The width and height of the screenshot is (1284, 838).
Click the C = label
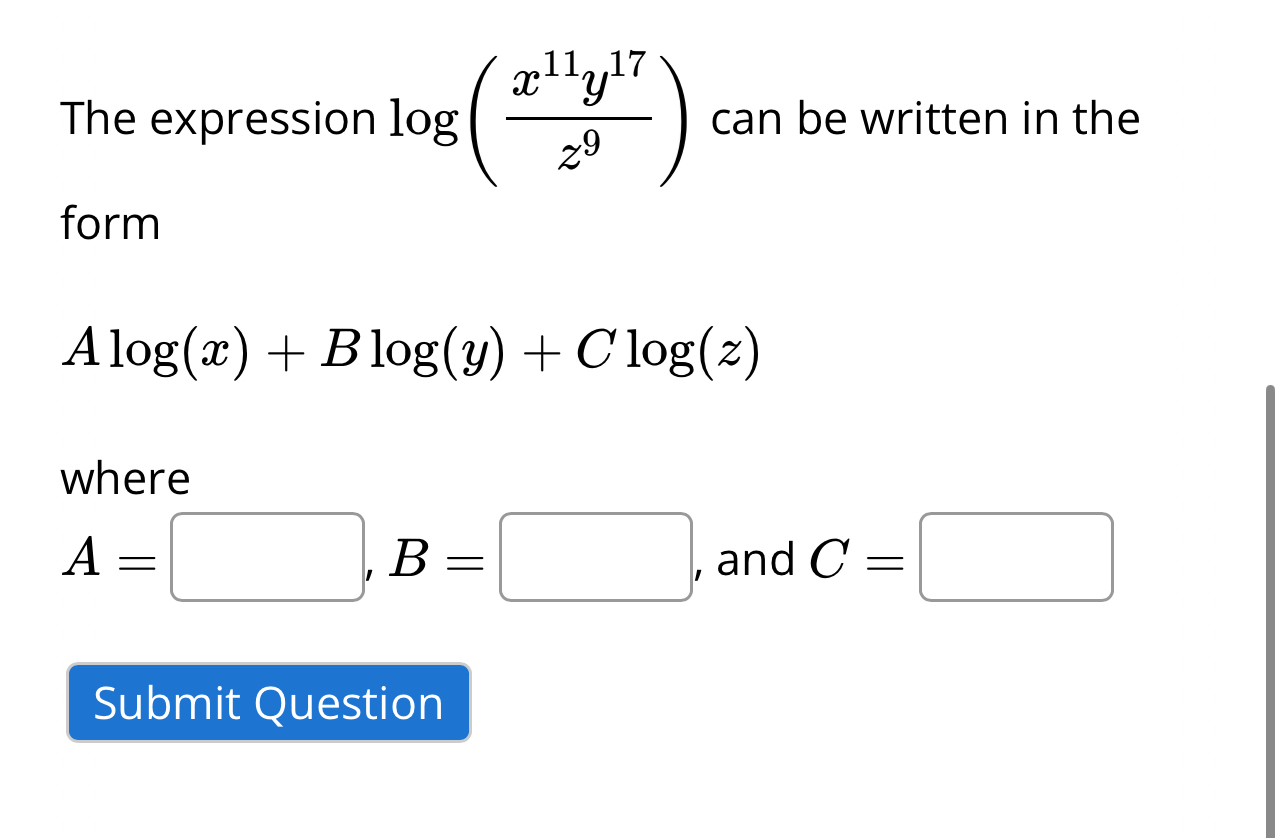tap(858, 558)
